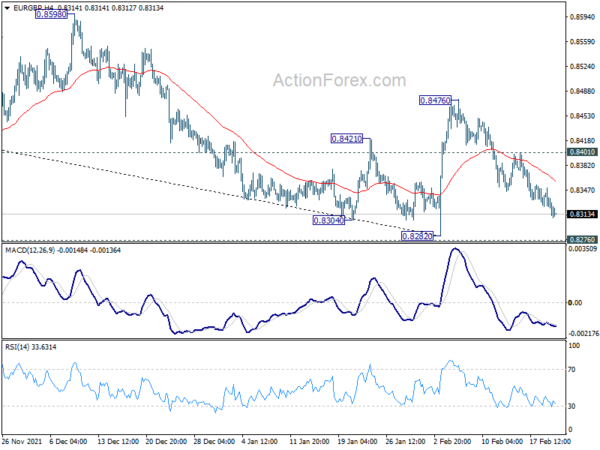Click the 0.85590 price axis value
The height and width of the screenshot is (450, 600).
[582, 42]
